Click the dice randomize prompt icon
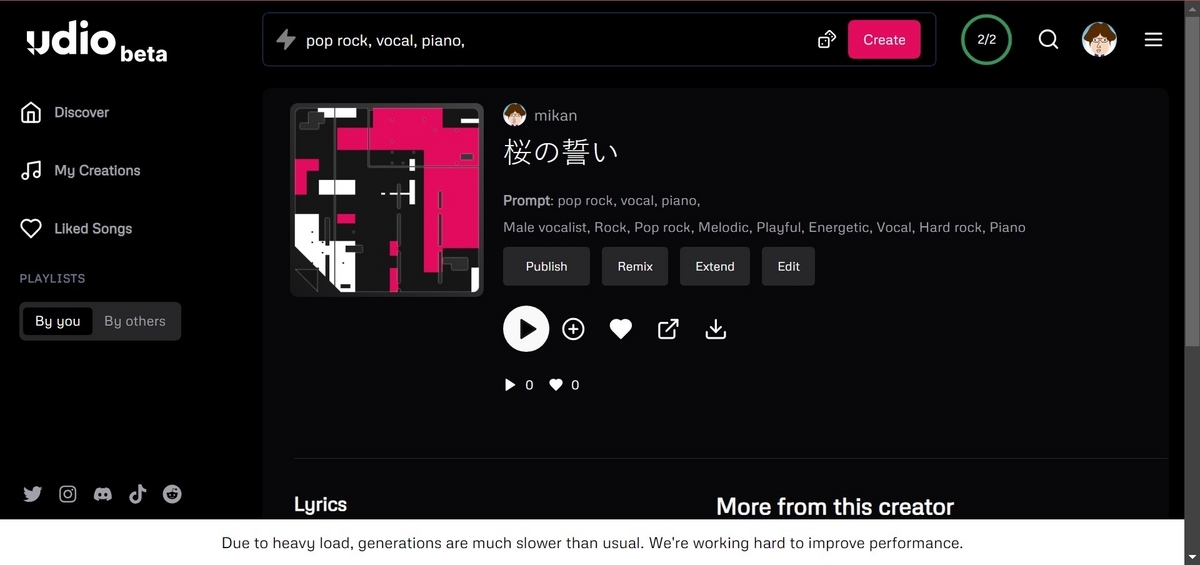 (827, 40)
